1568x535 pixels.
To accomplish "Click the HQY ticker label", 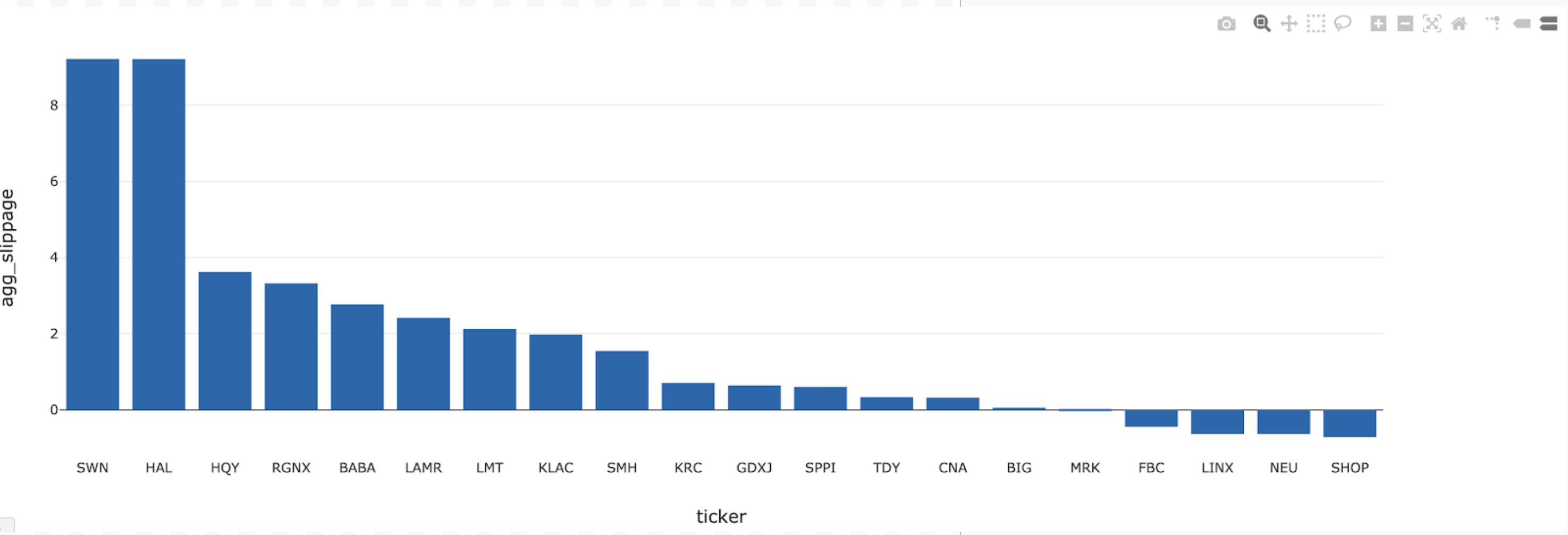I will (x=225, y=467).
